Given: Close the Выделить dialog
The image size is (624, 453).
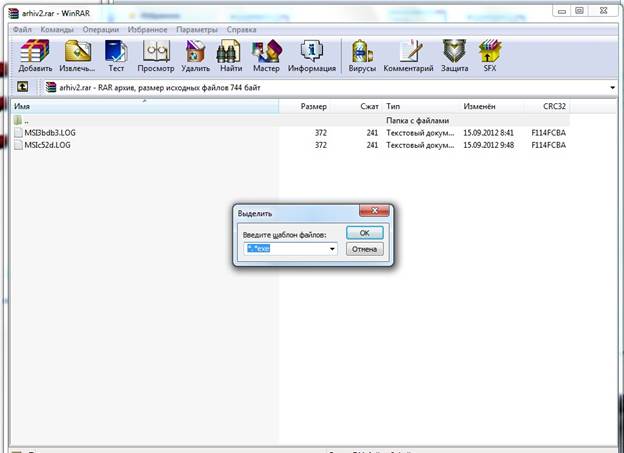Looking at the screenshot, I should 374,211.
